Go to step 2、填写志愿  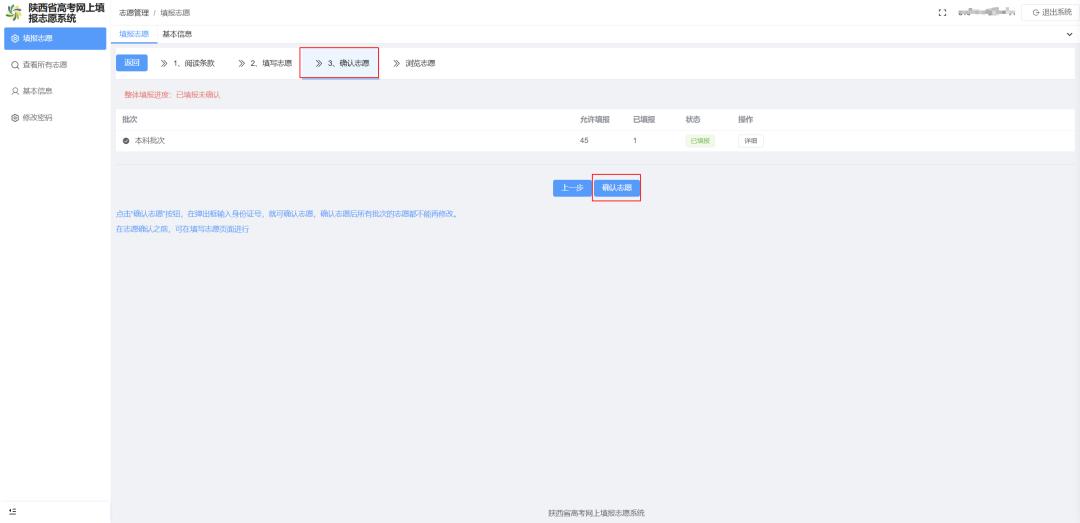click(265, 63)
